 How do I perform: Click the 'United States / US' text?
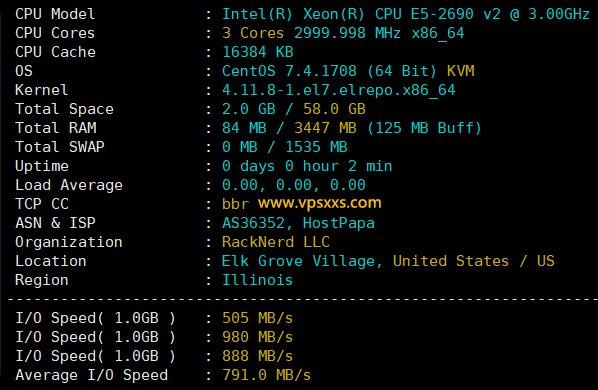[474, 261]
